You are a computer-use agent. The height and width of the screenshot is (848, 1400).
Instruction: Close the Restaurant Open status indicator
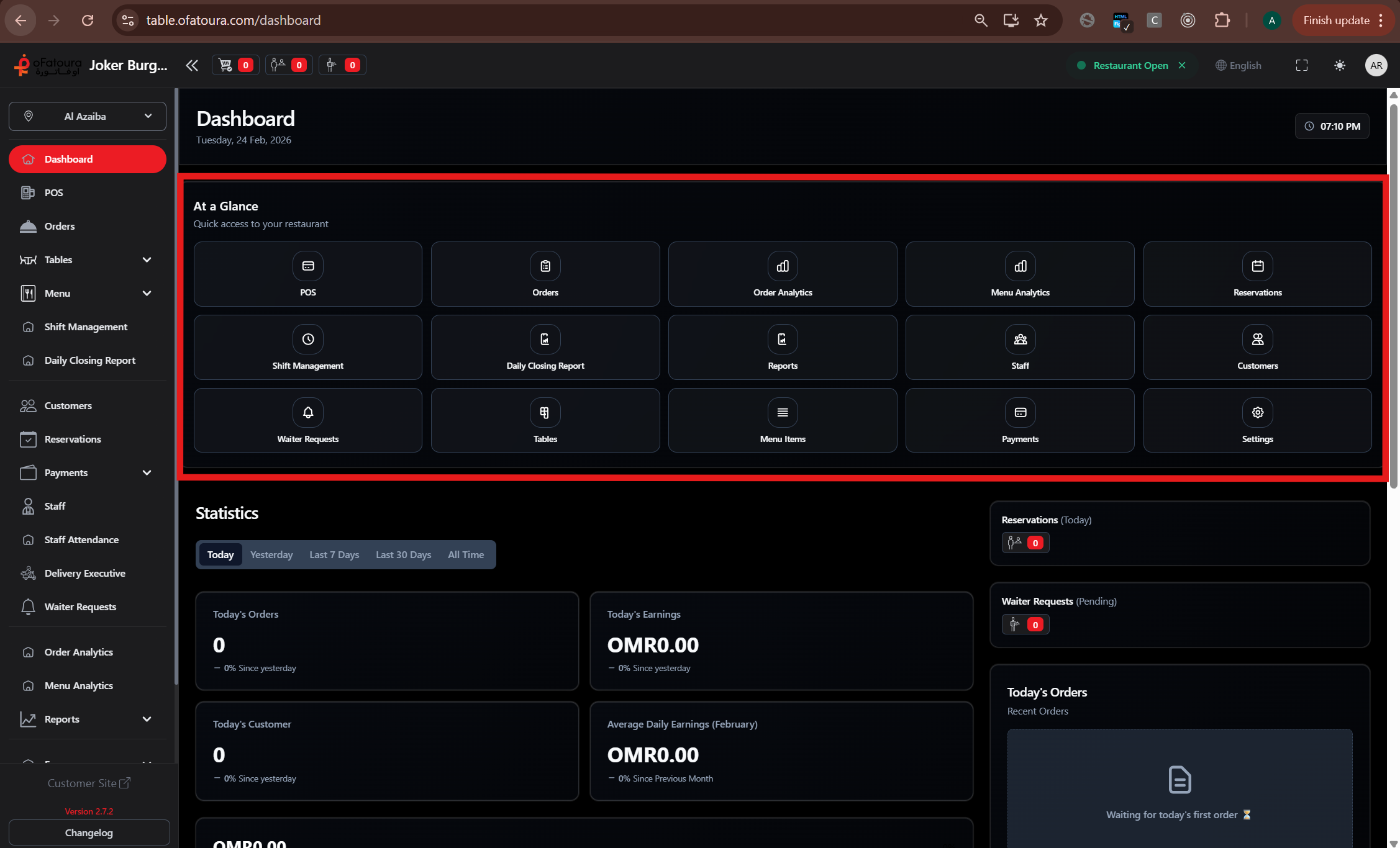click(x=1182, y=65)
